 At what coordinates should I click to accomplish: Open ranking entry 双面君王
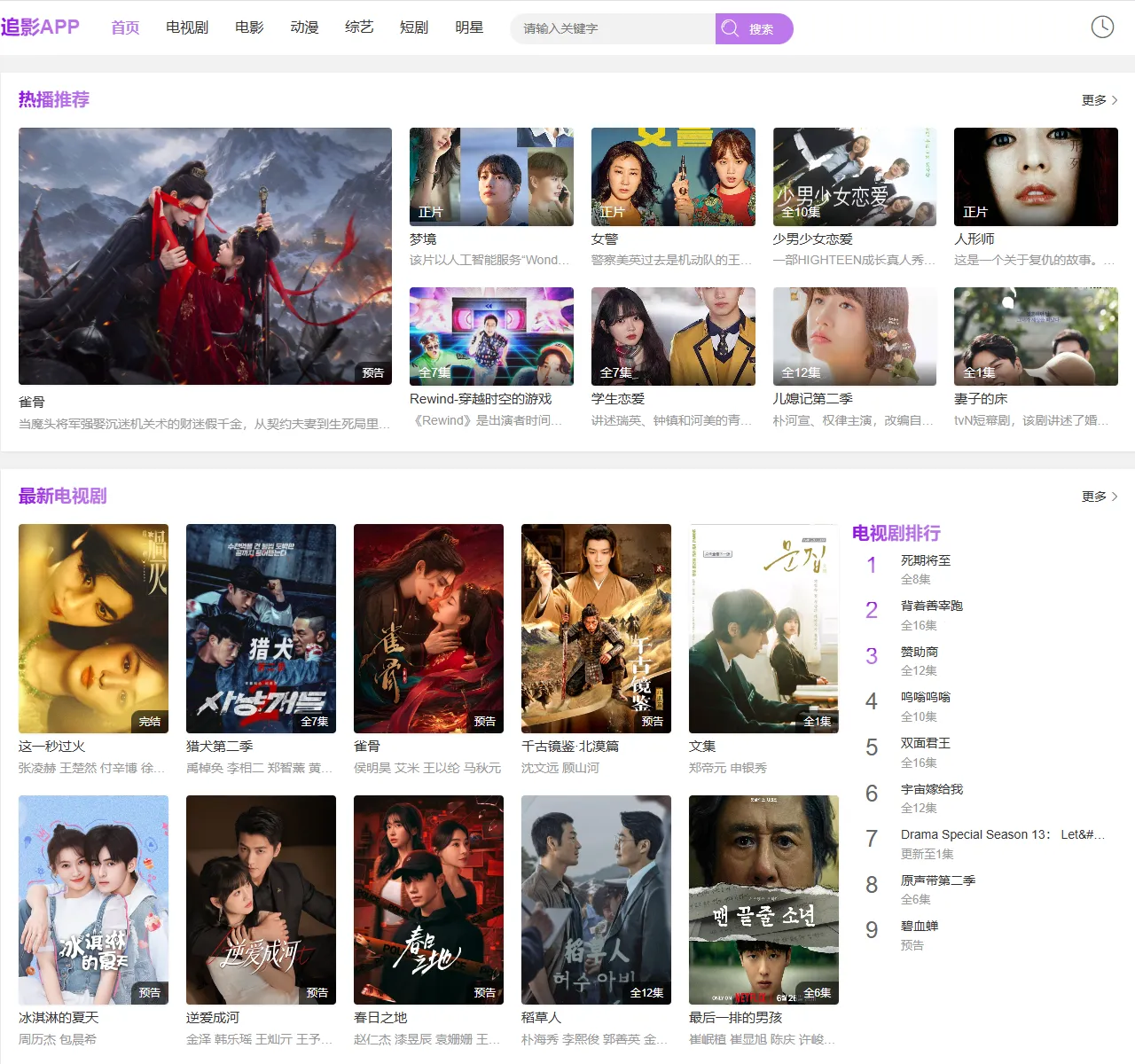926,743
